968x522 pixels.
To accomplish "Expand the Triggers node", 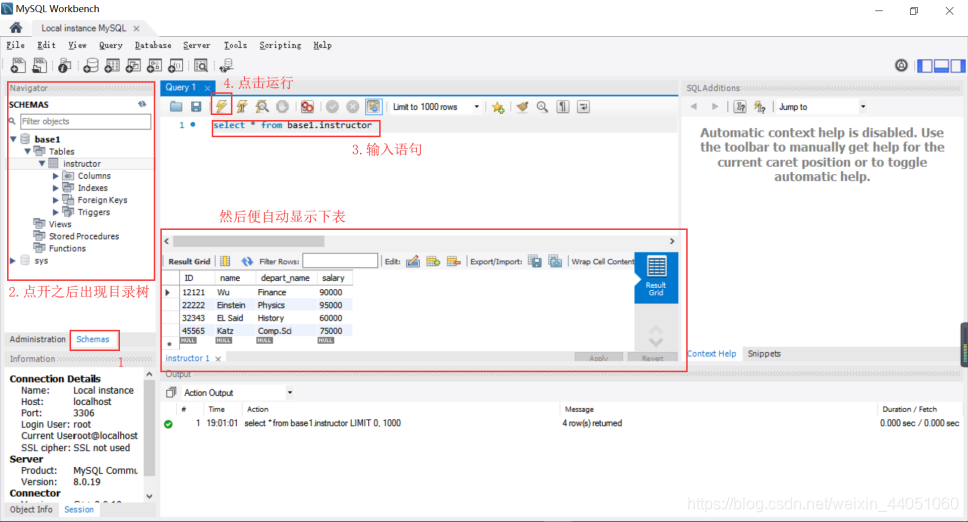I will 56,212.
